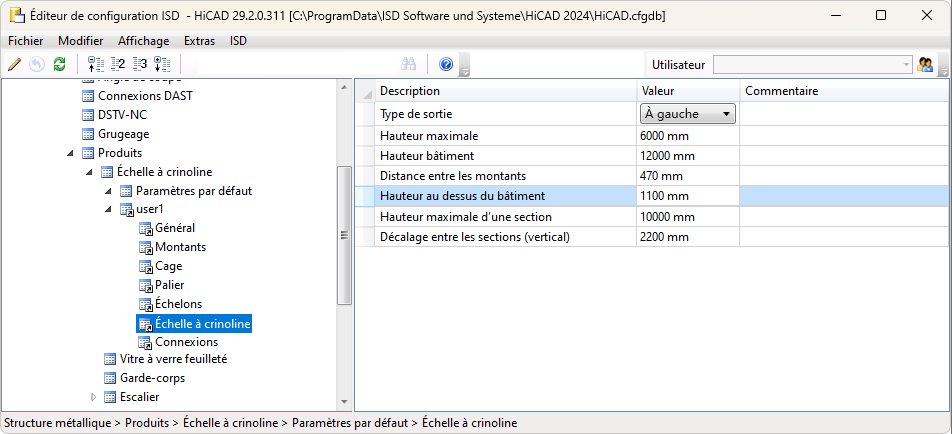Select the Palier tree item

(x=169, y=285)
